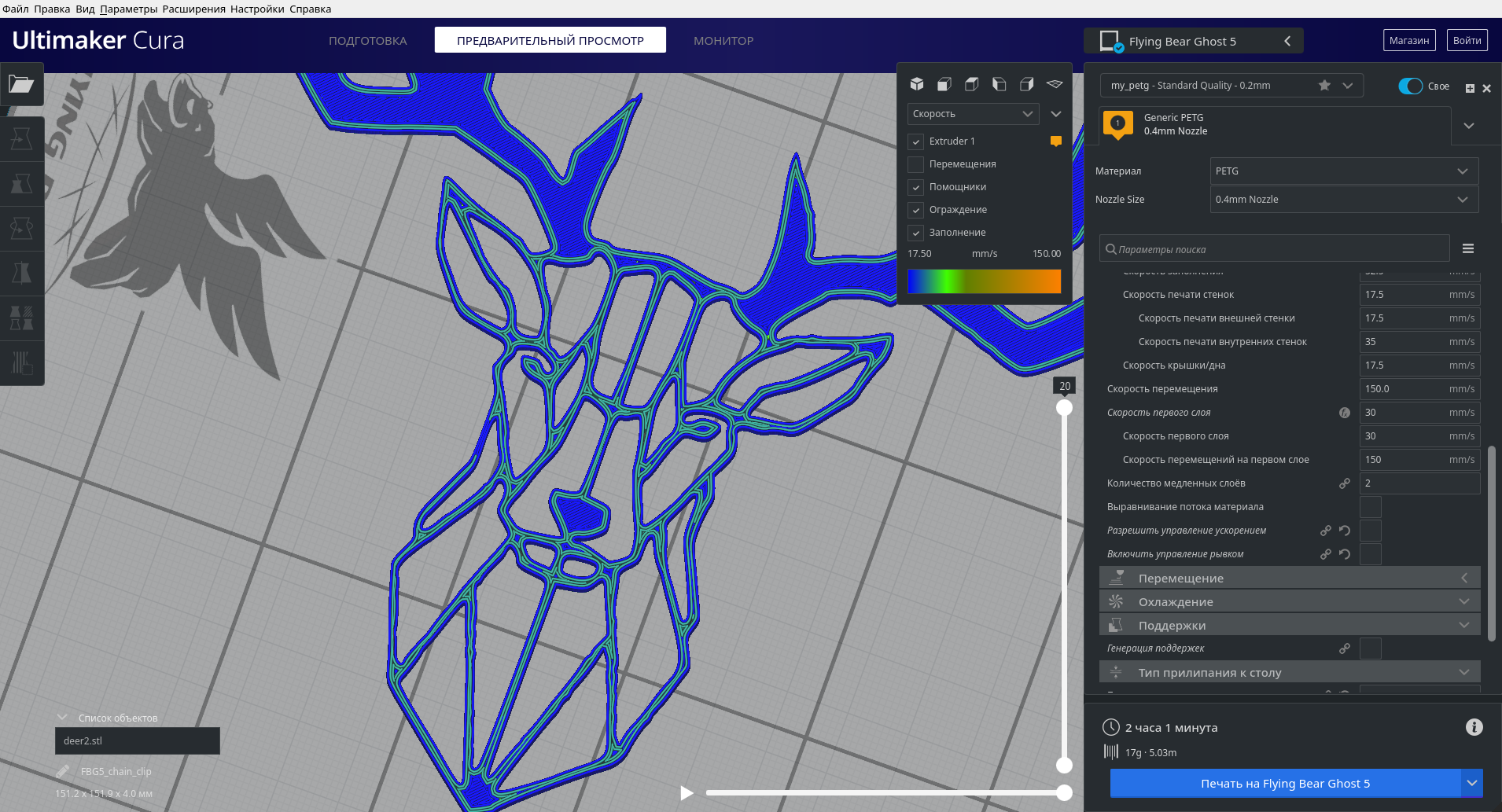Viewport: 1502px width, 812px height.
Task: Toggle Помощники checkbox
Action: pos(915,187)
